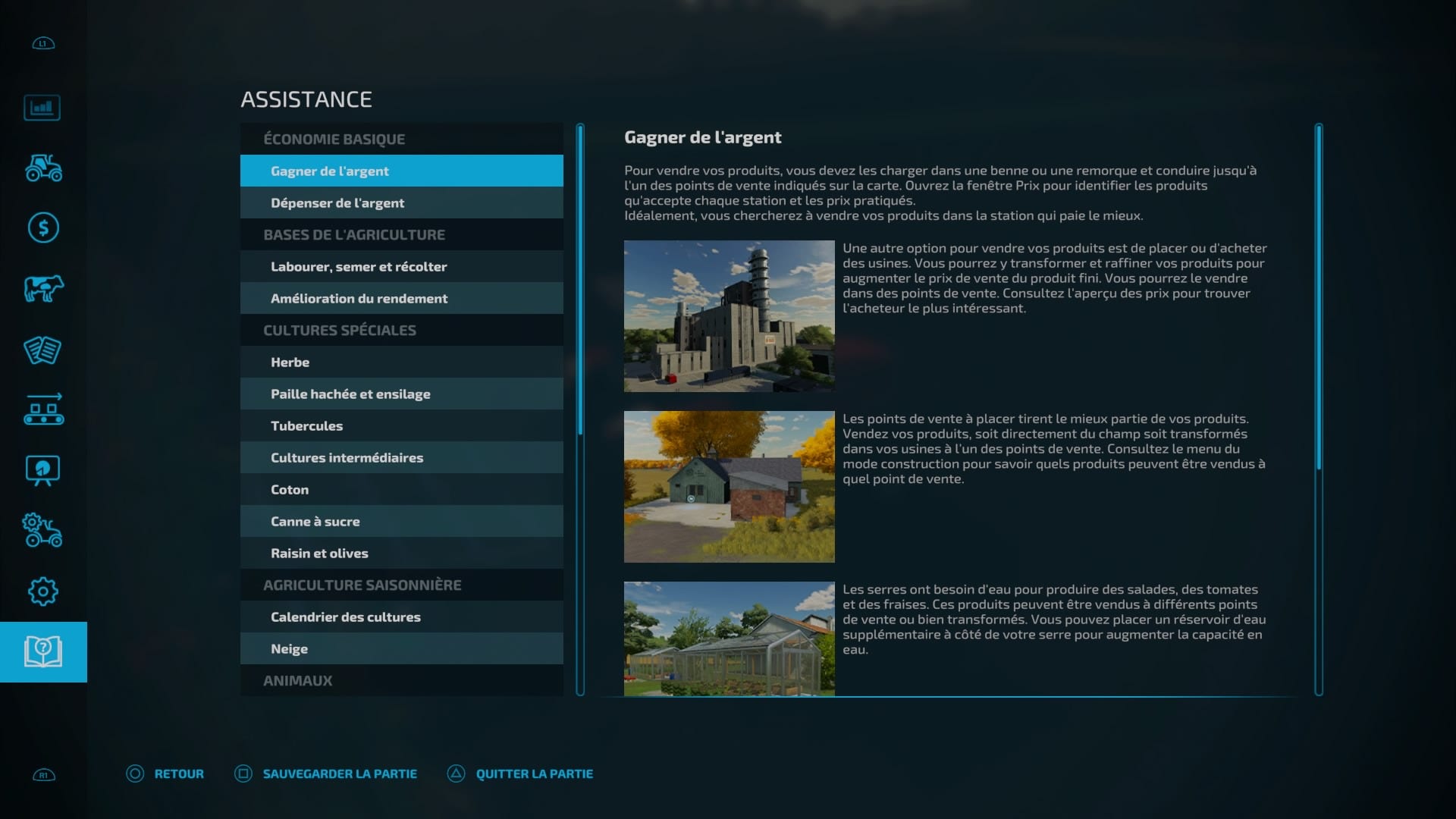Open the Tubercules topic

click(402, 425)
